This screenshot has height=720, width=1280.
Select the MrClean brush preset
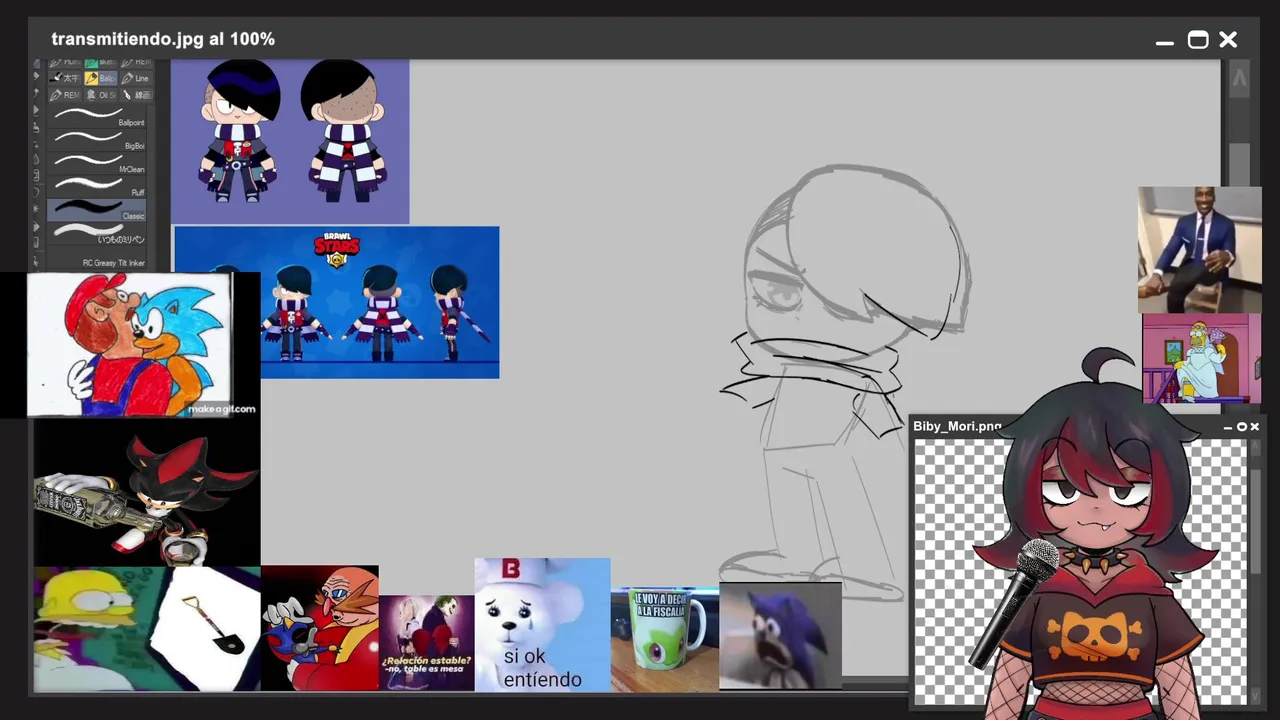97,162
